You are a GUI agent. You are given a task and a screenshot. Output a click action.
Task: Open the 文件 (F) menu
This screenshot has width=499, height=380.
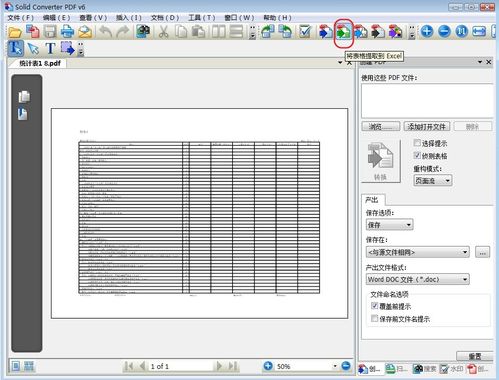(21, 18)
